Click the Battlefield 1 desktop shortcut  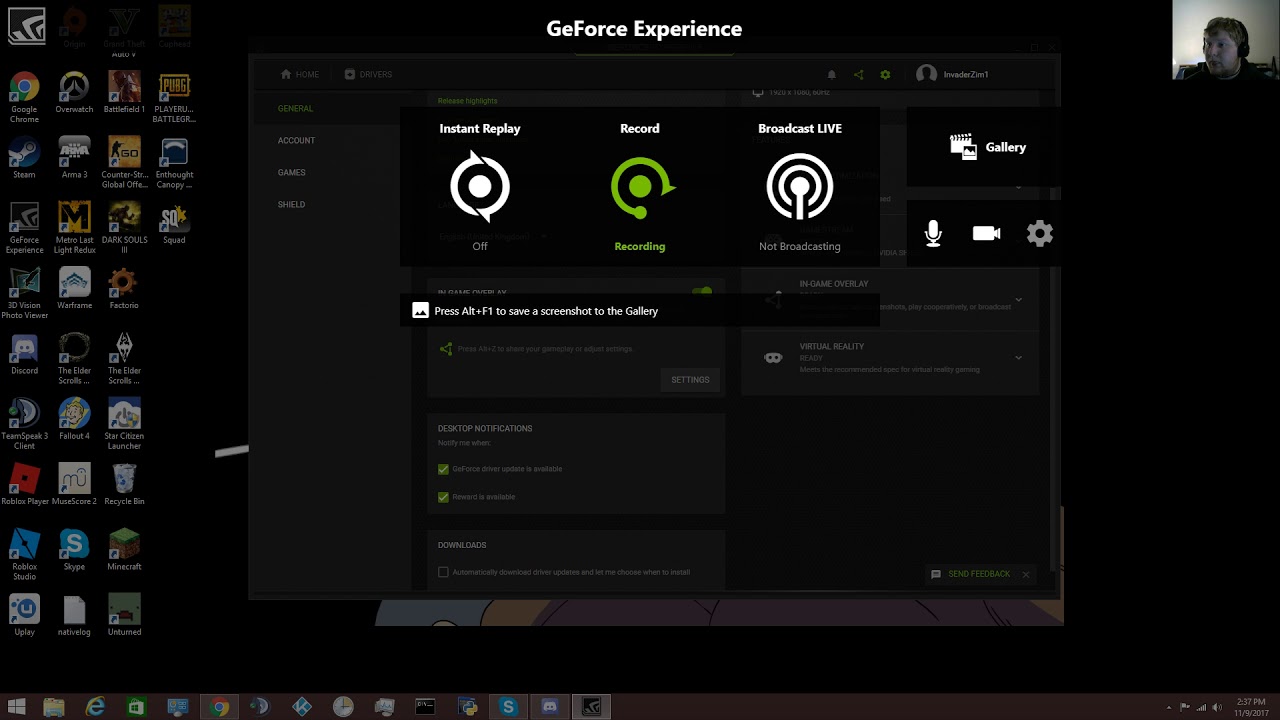click(x=124, y=93)
